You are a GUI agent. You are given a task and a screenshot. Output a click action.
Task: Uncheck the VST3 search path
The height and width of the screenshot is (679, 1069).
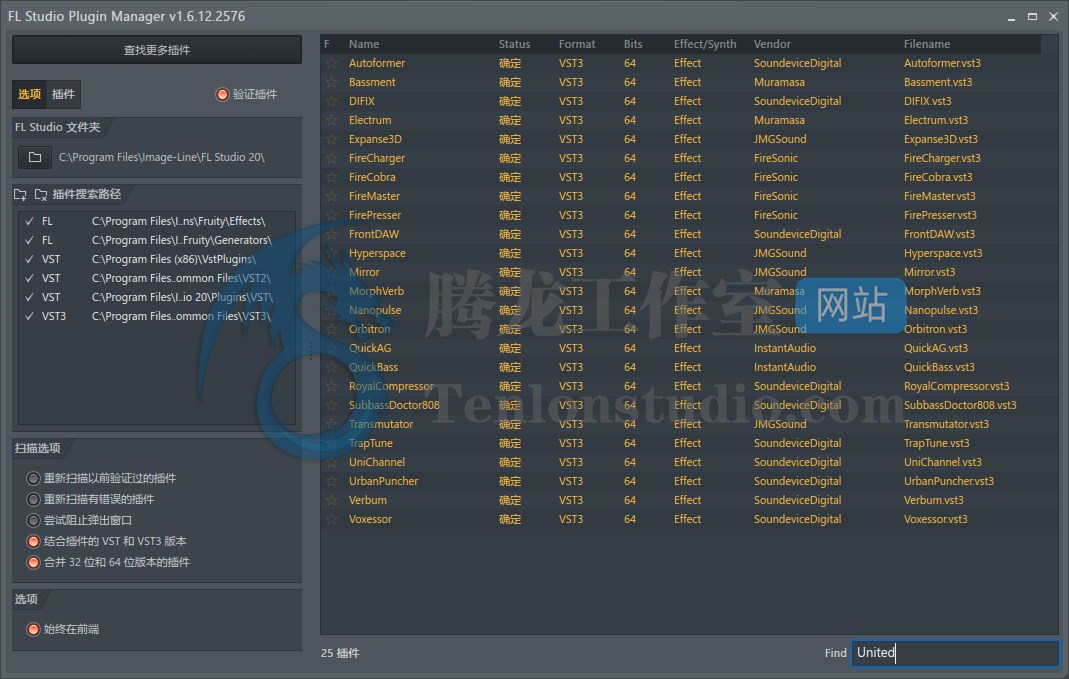pos(29,316)
